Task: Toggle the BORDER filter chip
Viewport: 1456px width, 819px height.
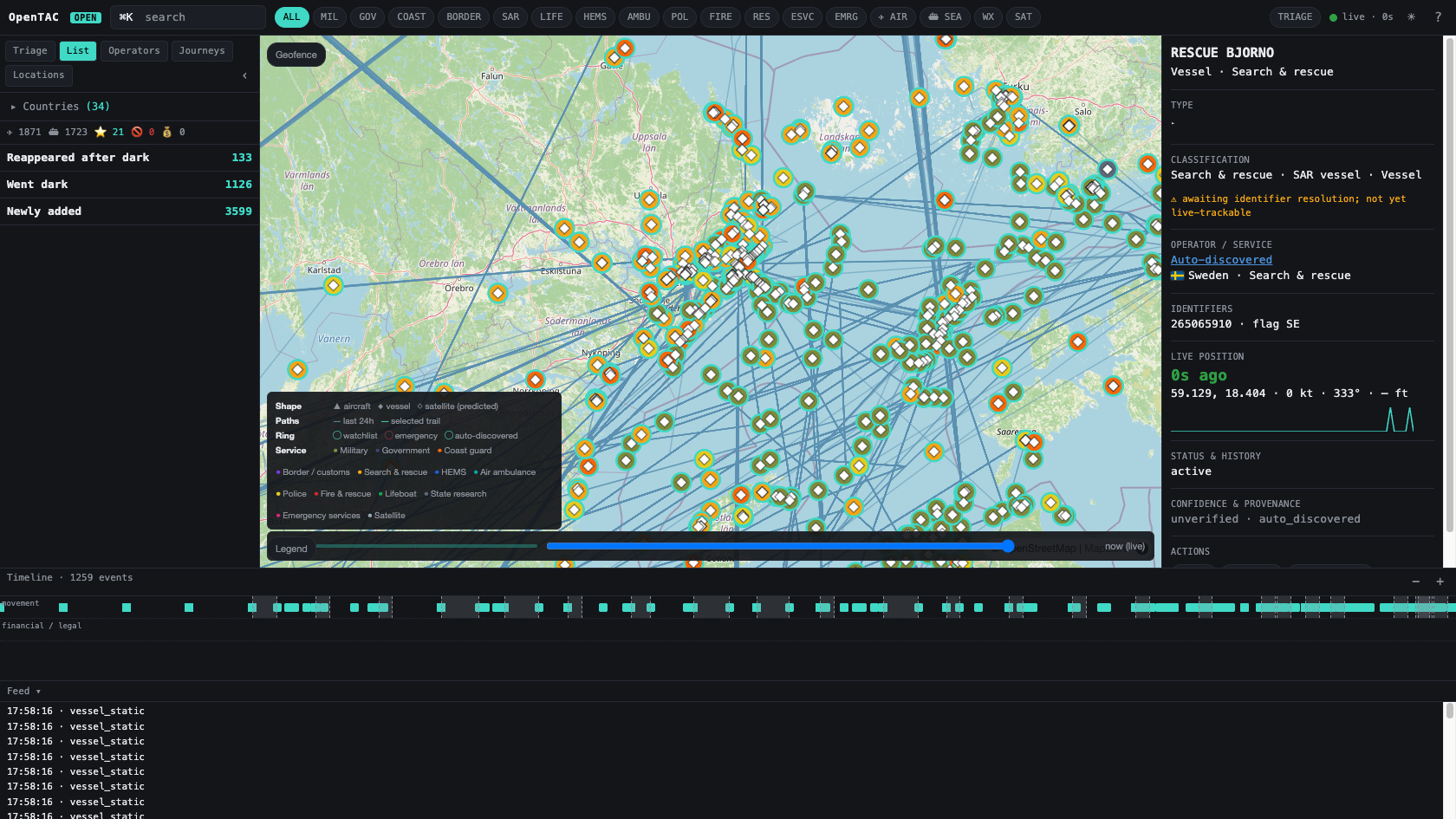Action: coord(464,17)
